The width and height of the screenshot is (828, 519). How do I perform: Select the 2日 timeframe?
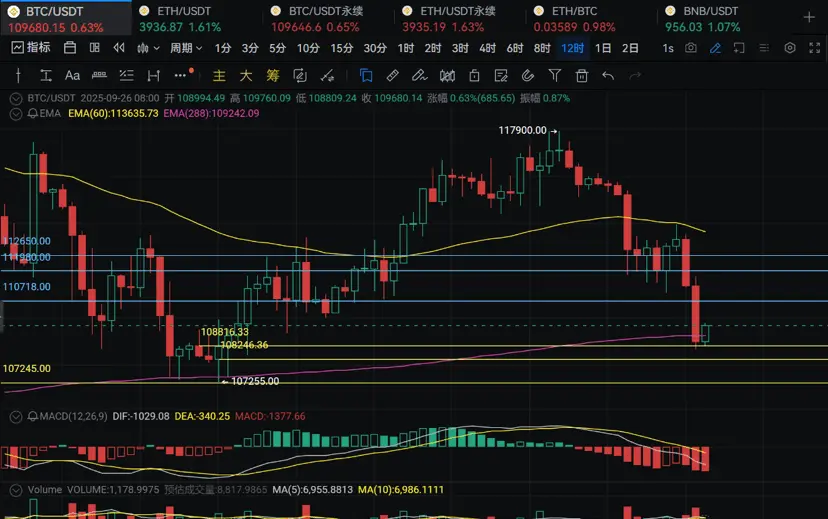coord(631,48)
